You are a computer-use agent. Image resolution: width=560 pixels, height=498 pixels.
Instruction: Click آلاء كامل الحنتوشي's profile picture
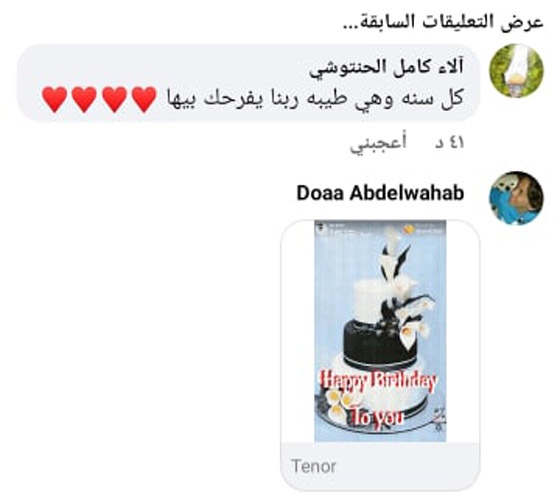[516, 71]
